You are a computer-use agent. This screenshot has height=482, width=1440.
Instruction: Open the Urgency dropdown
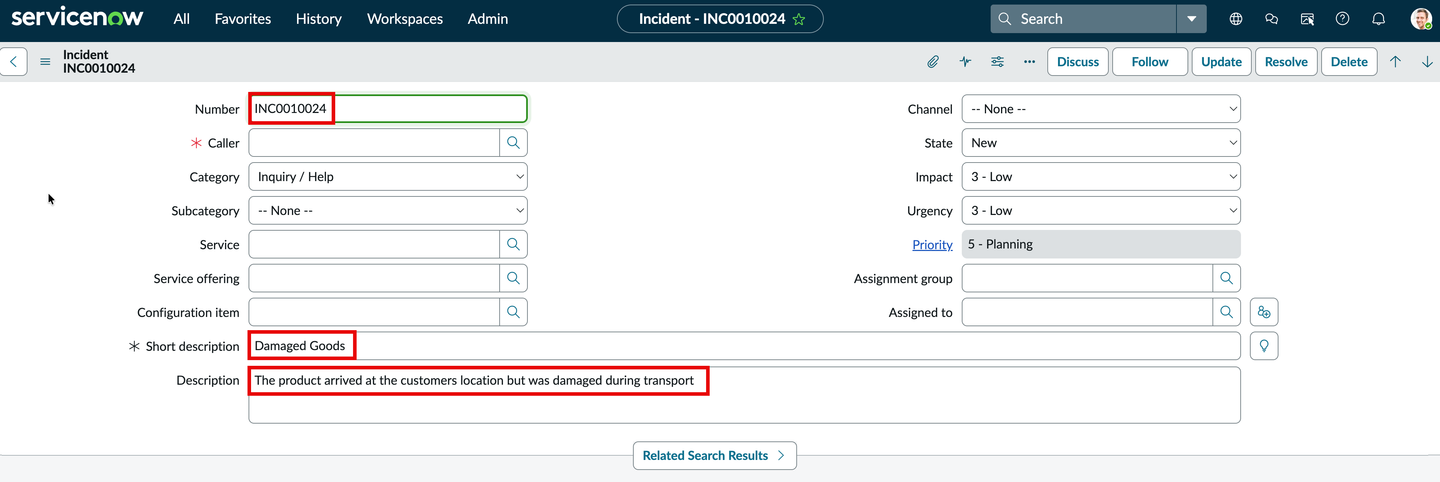click(1101, 211)
